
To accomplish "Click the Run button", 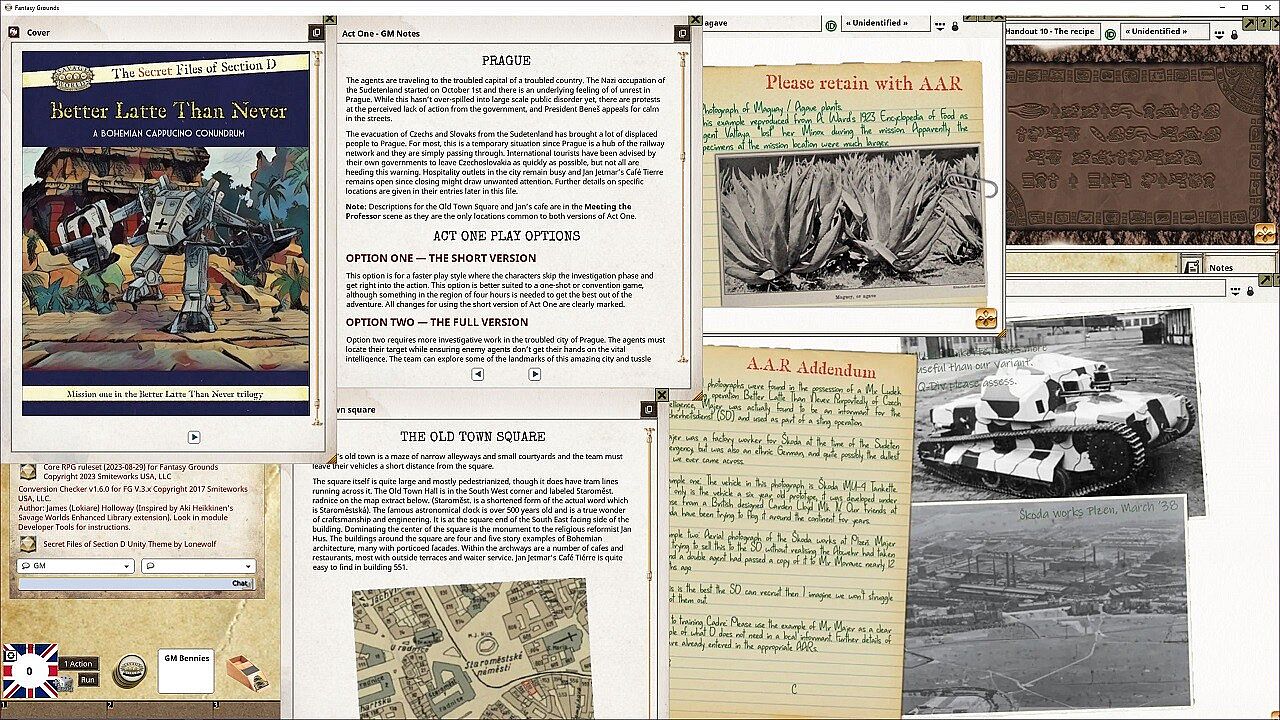I will [88, 679].
